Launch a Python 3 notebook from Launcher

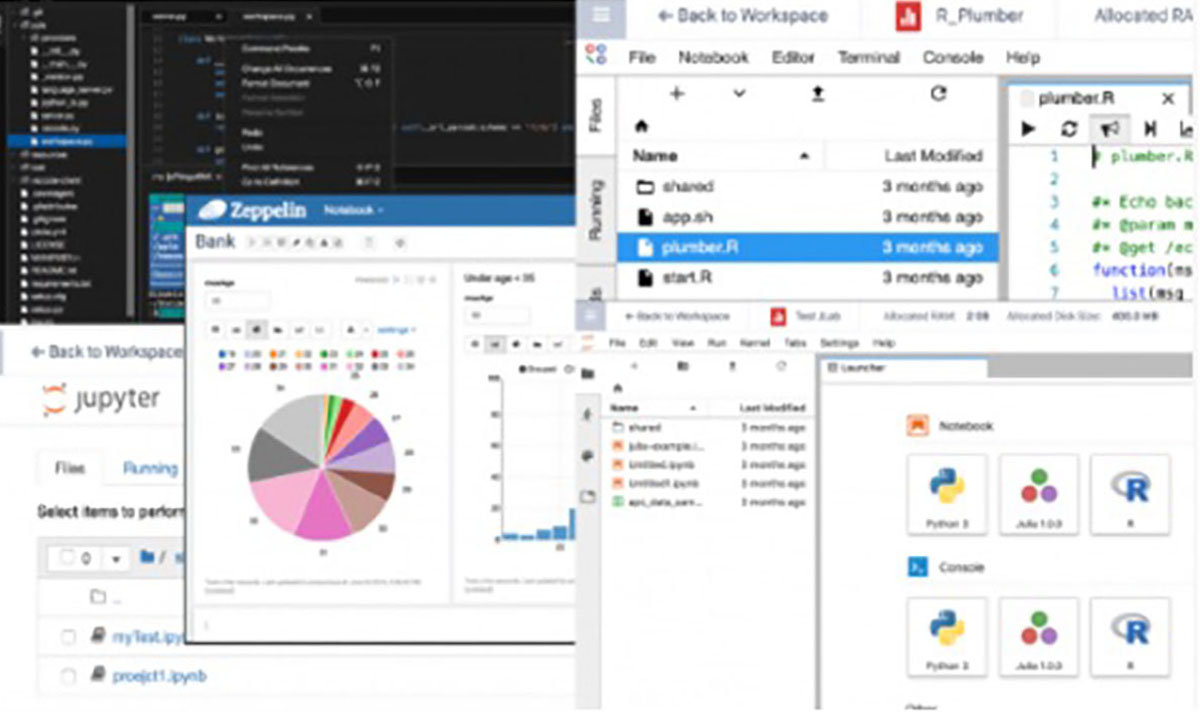945,493
